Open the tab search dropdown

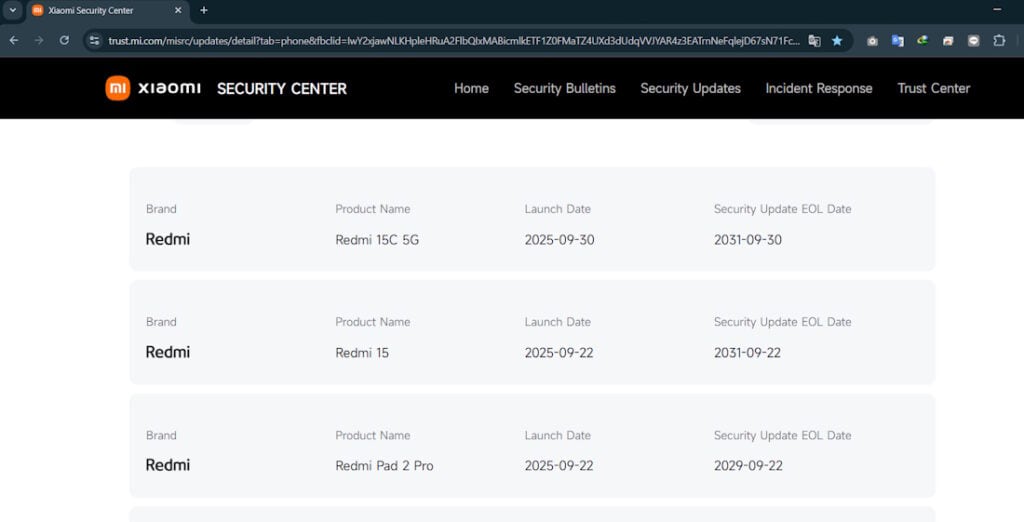click(x=13, y=10)
